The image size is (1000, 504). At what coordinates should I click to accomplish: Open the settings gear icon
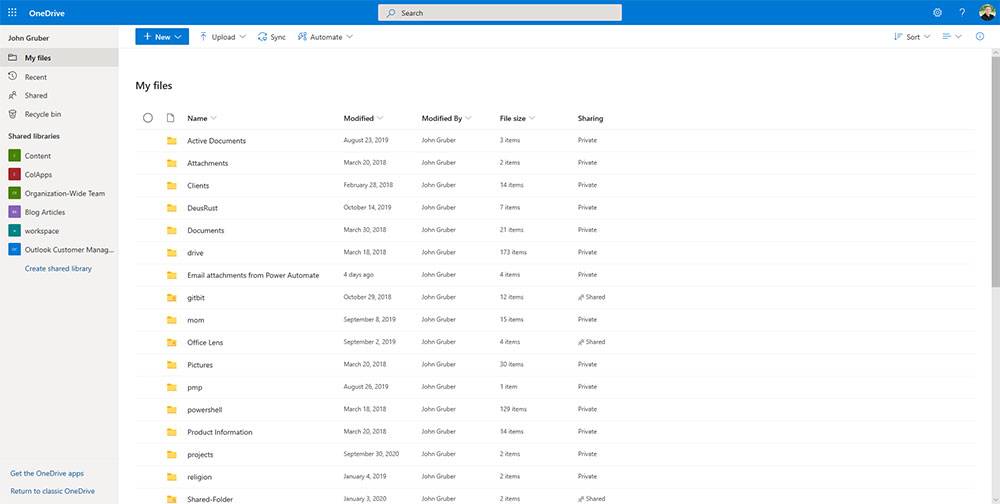click(x=937, y=13)
